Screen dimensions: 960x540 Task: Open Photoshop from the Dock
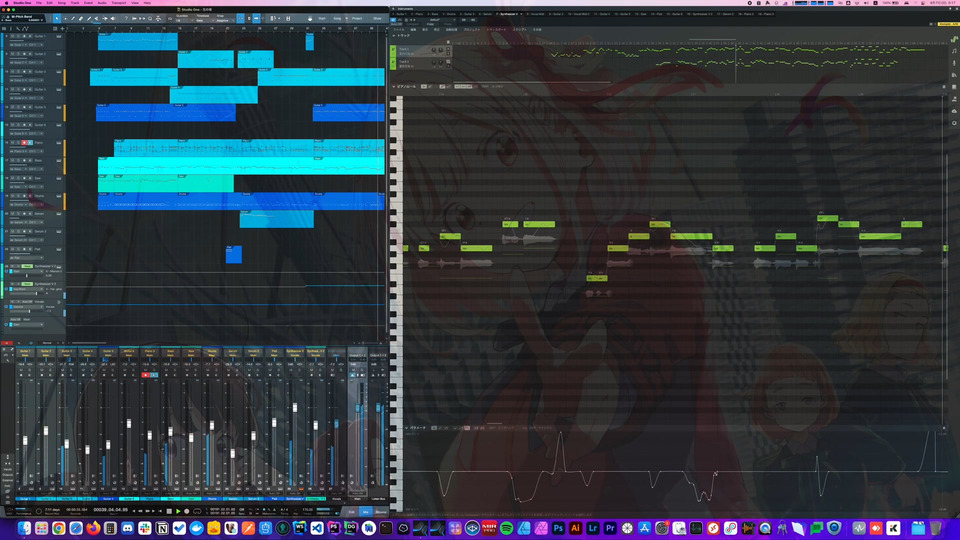pos(558,528)
